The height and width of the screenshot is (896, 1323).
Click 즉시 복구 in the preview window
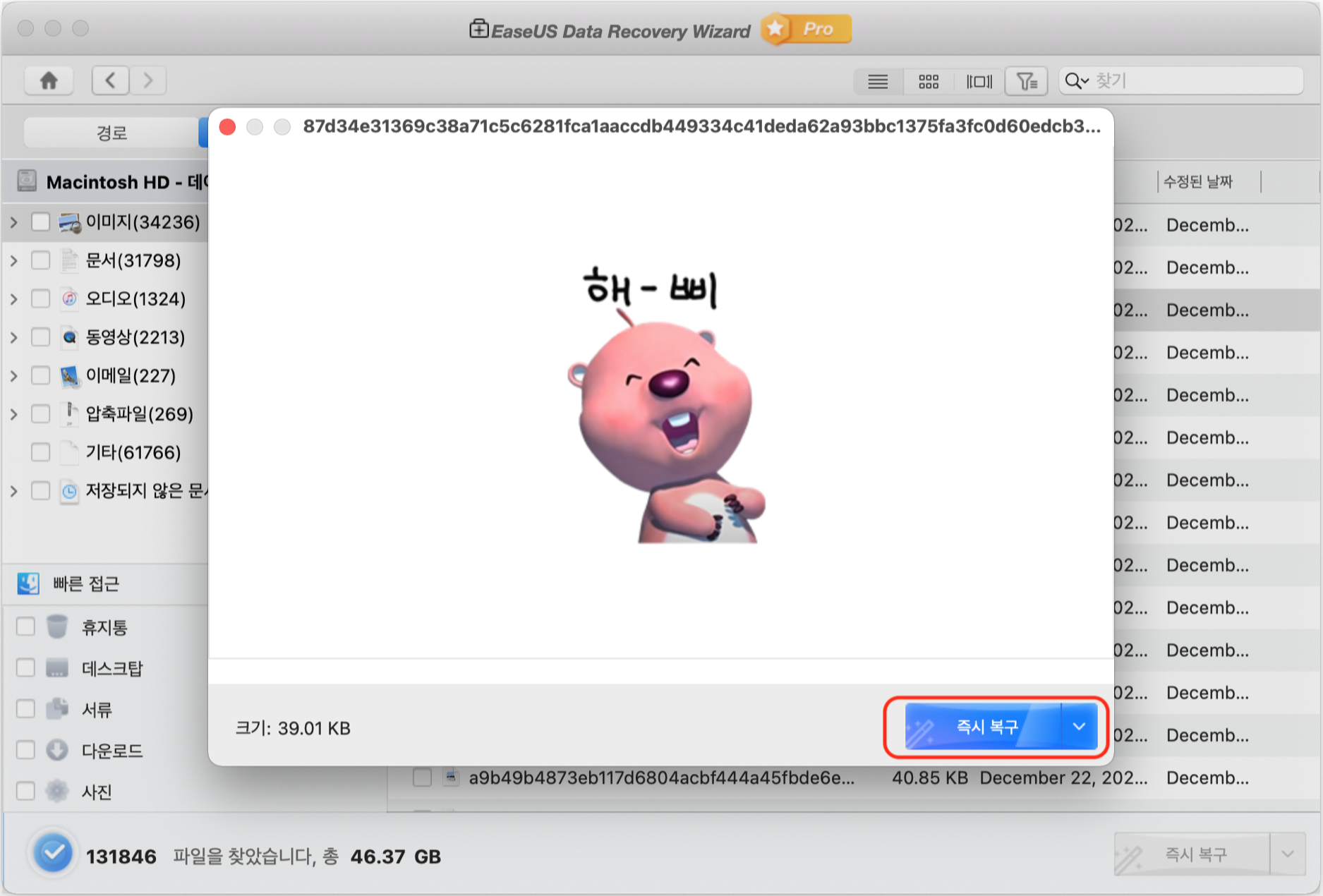[984, 727]
